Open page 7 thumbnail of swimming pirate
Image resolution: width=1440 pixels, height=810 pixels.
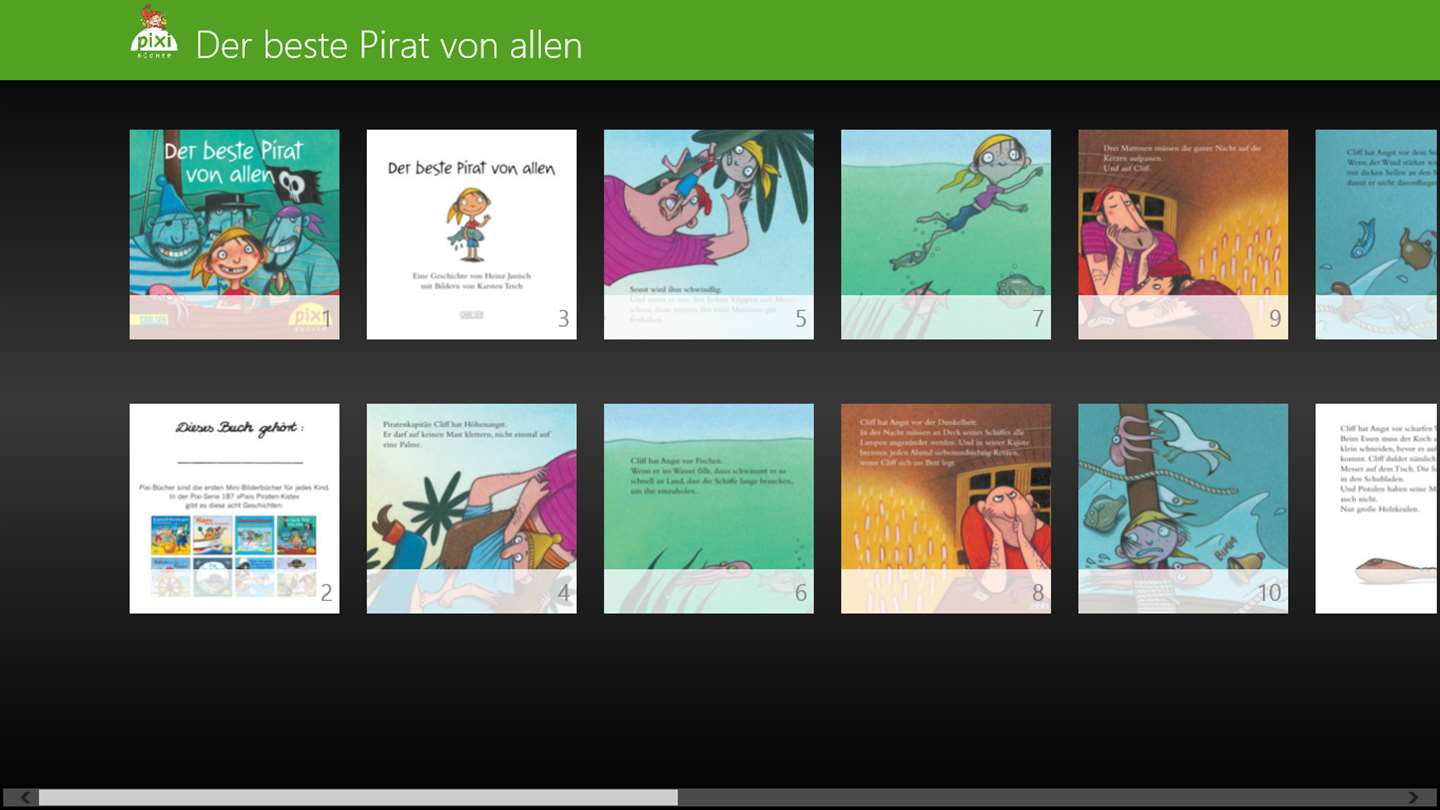[x=945, y=234]
